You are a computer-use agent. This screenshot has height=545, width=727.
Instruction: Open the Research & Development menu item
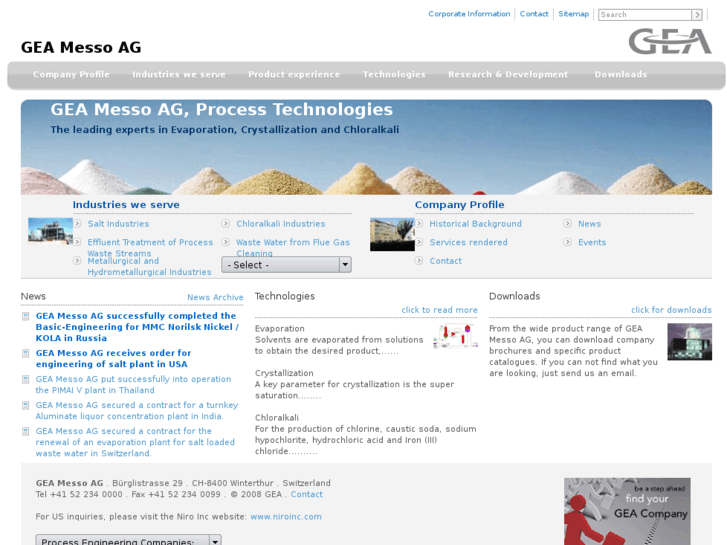(x=508, y=75)
